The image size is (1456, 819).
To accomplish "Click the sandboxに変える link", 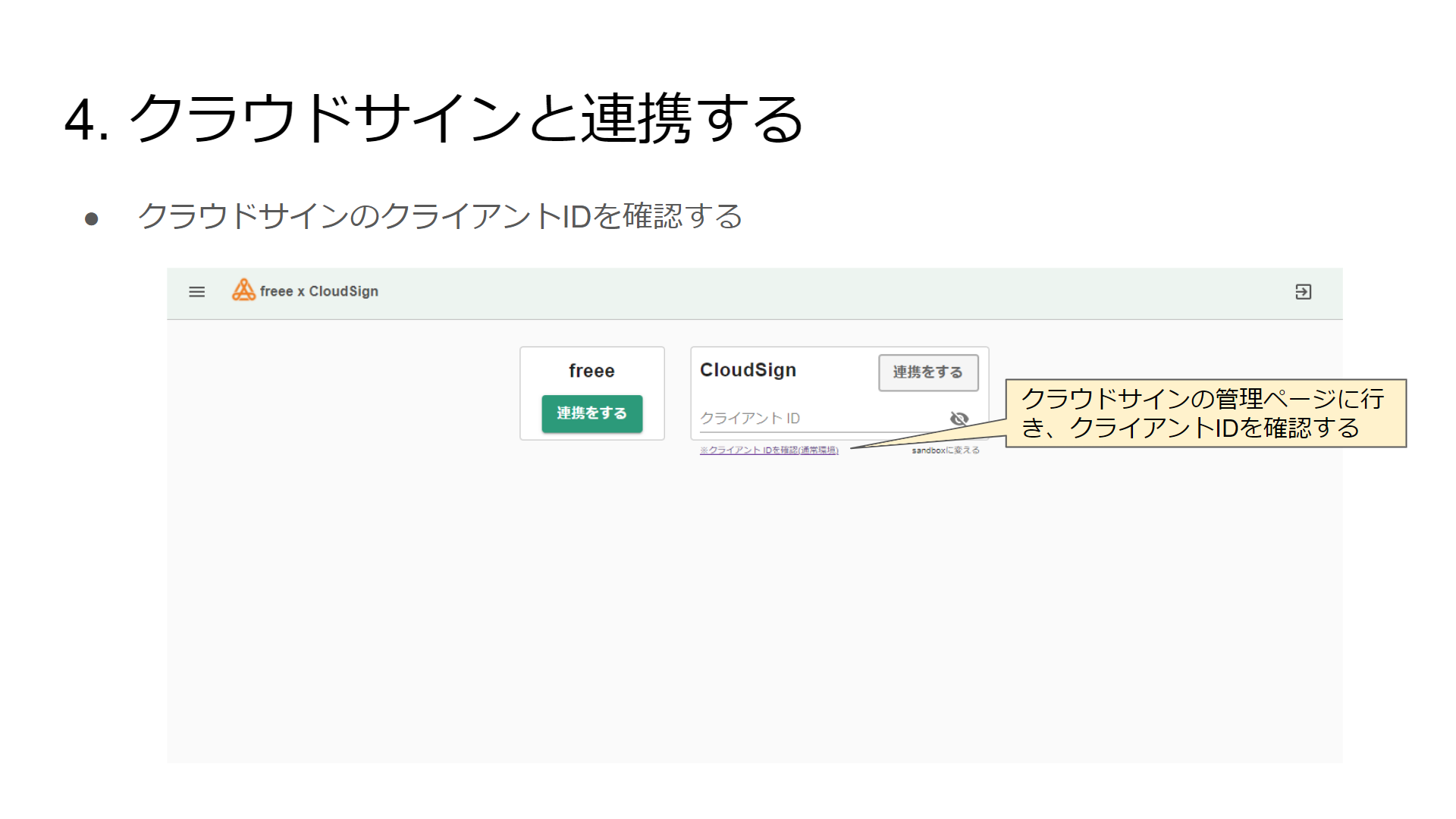I will 946,450.
